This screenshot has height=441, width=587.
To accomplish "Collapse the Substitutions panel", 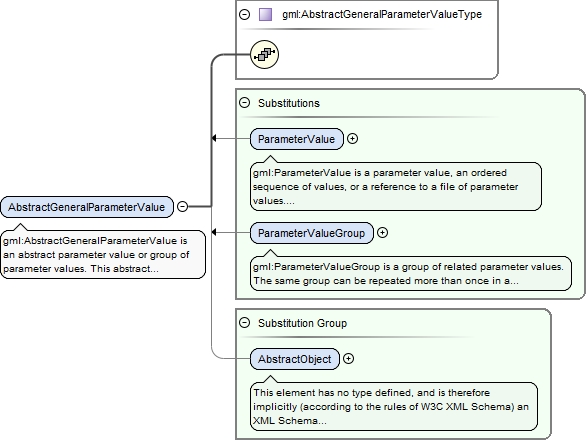I will [x=244, y=103].
